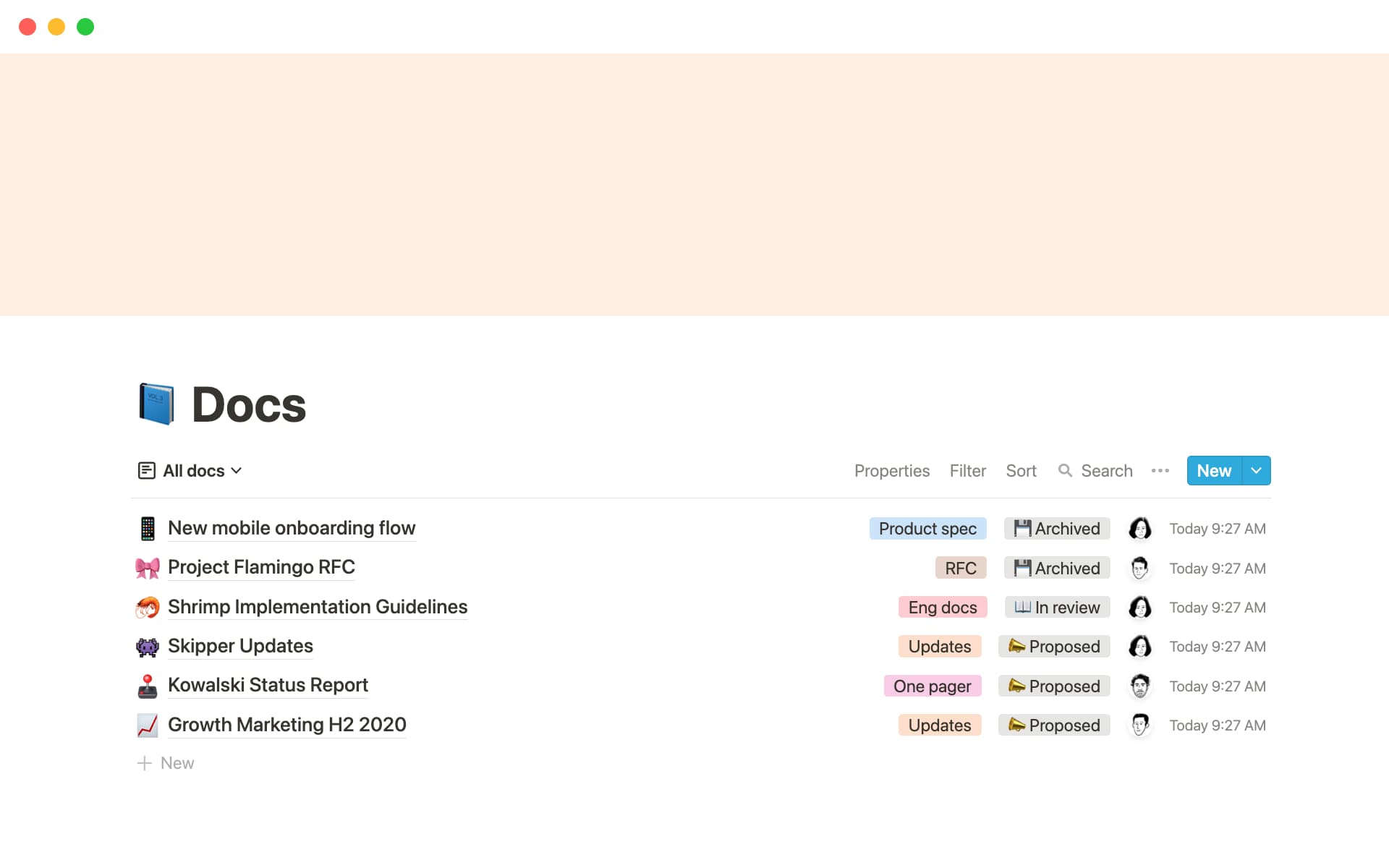The image size is (1389, 868).
Task: Click the blue New button
Action: [x=1213, y=471]
